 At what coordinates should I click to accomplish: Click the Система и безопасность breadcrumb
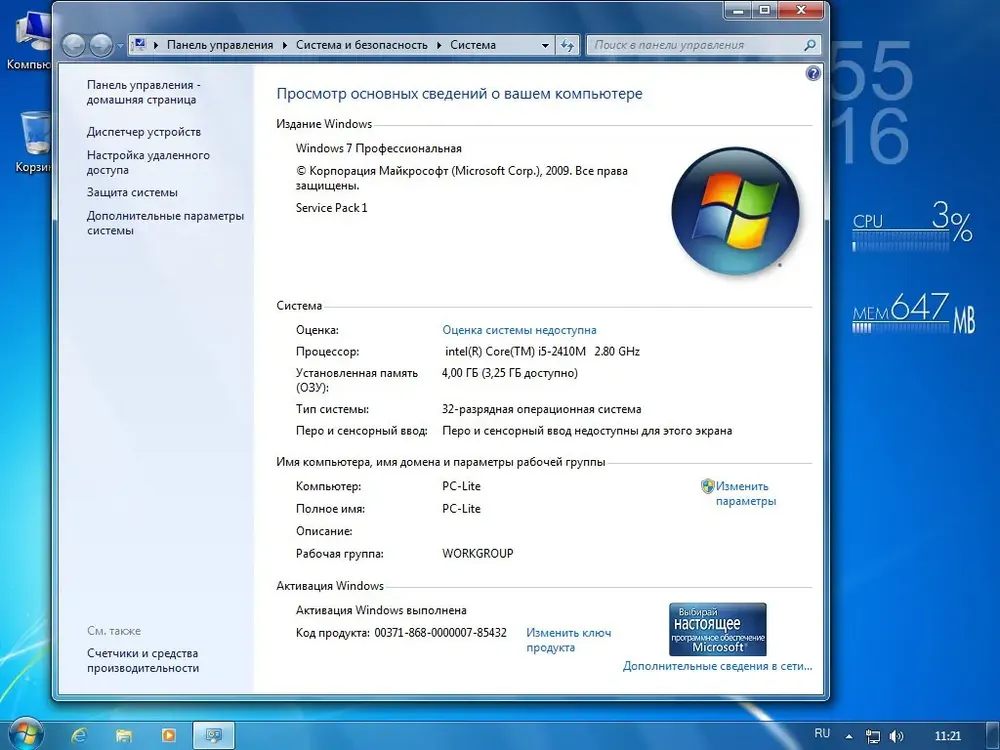coord(362,45)
